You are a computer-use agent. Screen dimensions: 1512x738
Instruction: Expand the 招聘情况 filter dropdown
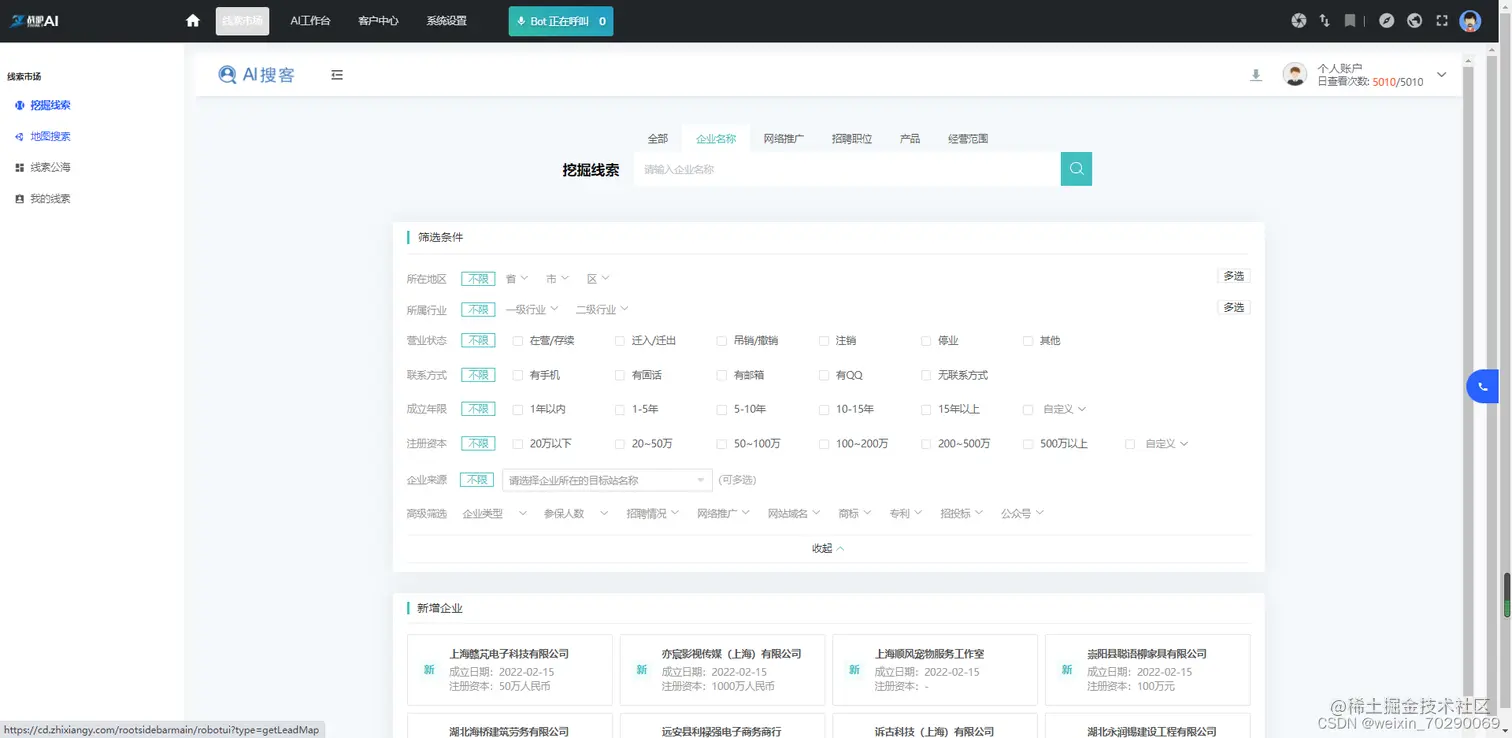coord(653,514)
